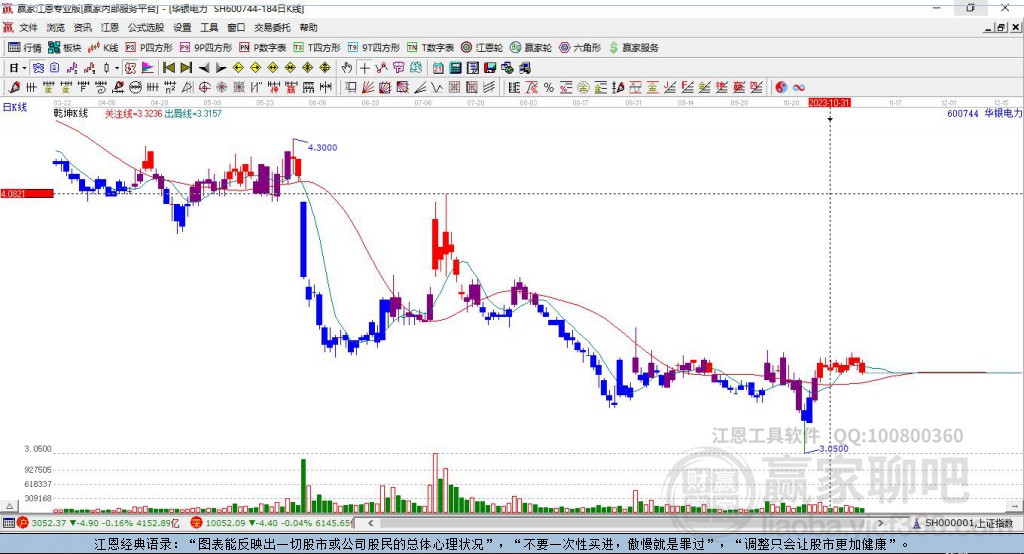Open the 江恩 menu
1024x554 pixels.
[110, 27]
